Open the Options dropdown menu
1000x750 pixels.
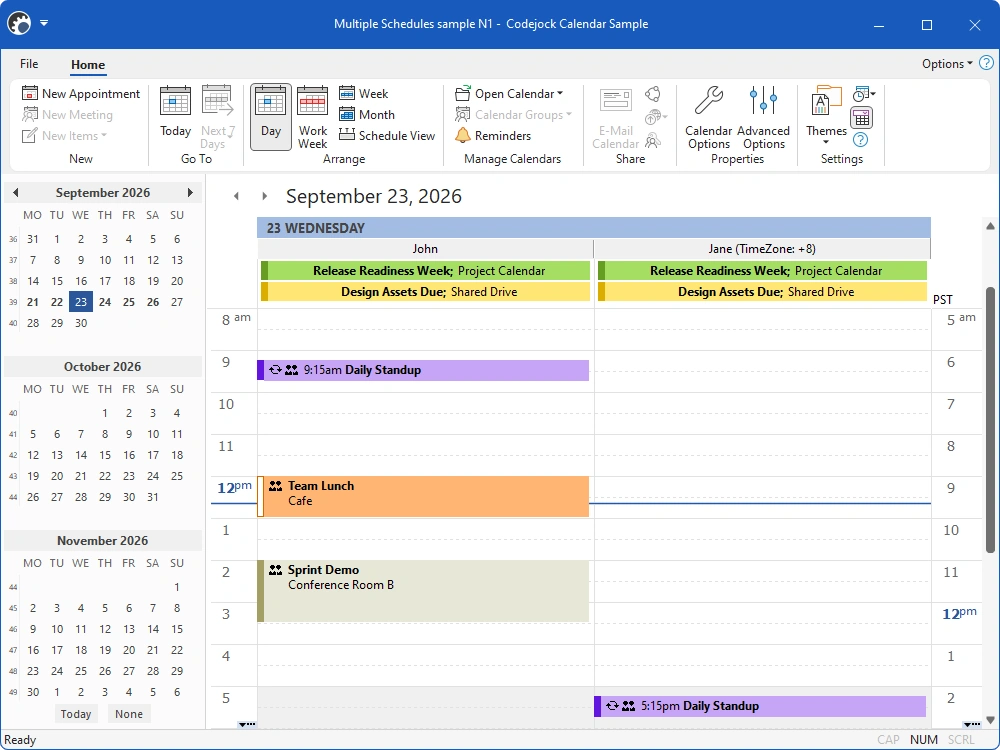(x=947, y=64)
